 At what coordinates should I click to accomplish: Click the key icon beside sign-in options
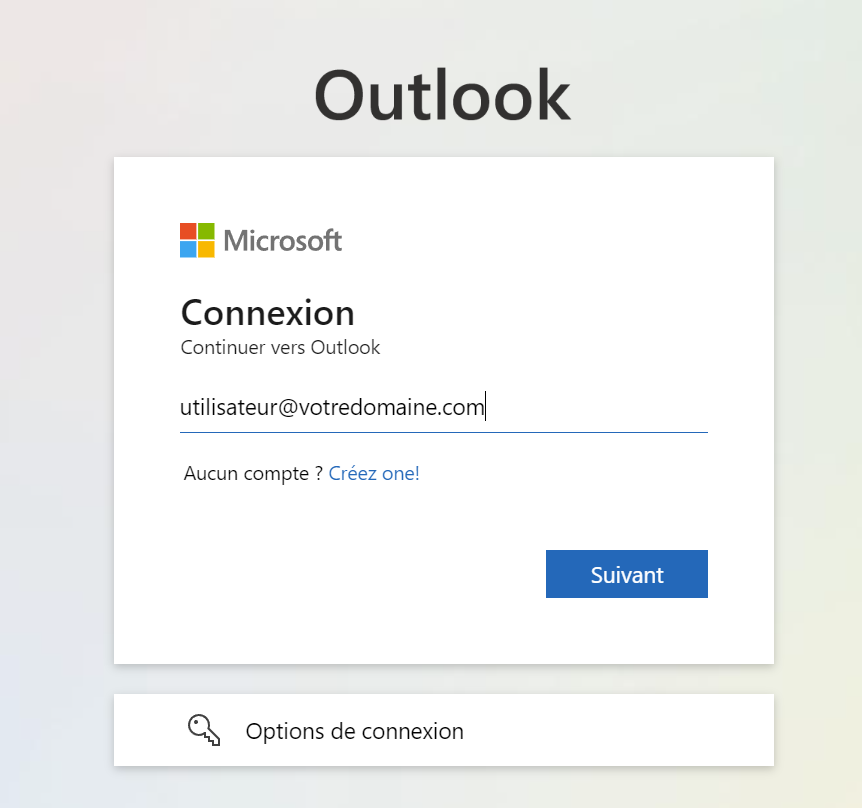coord(204,730)
